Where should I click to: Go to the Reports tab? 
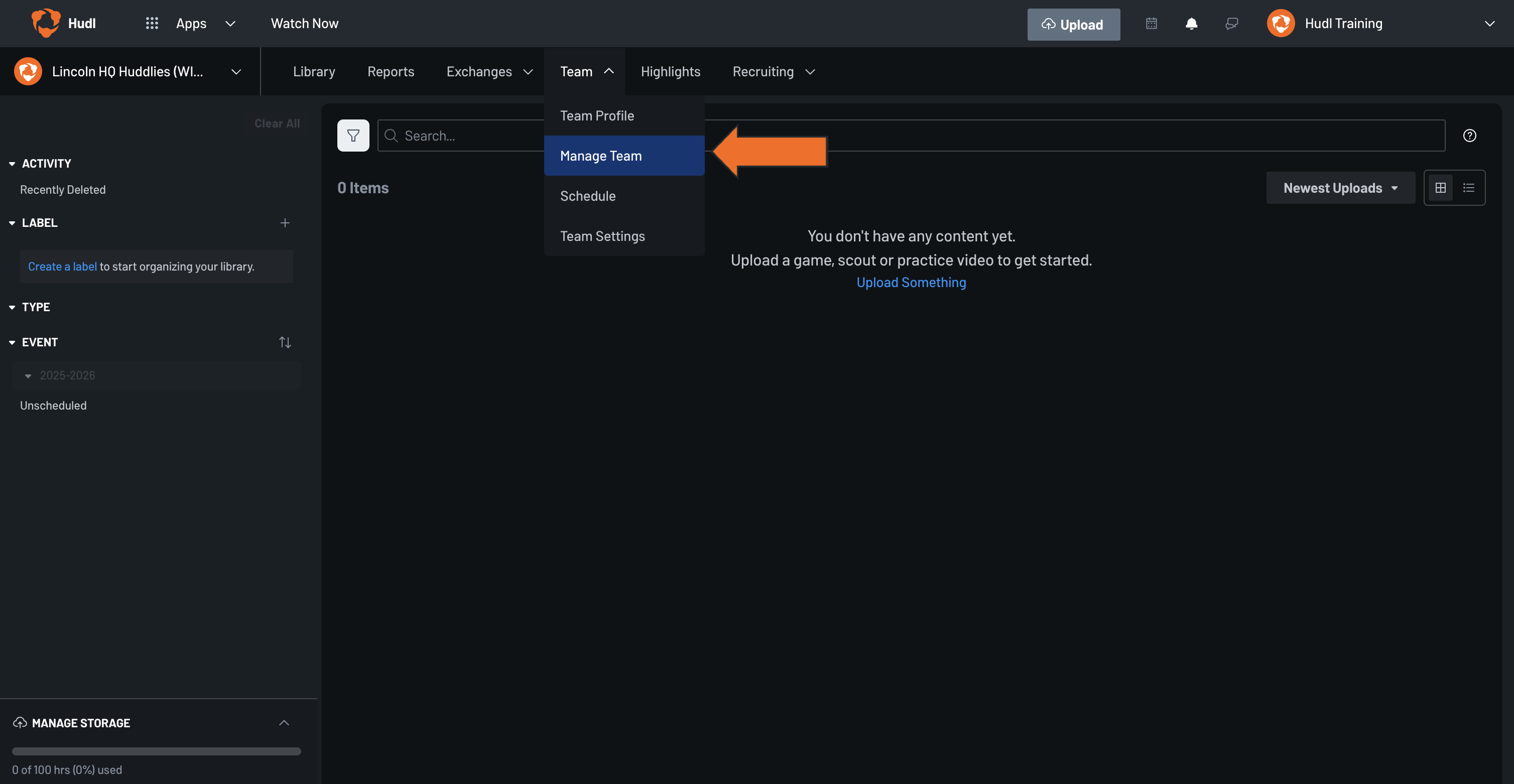[x=391, y=71]
